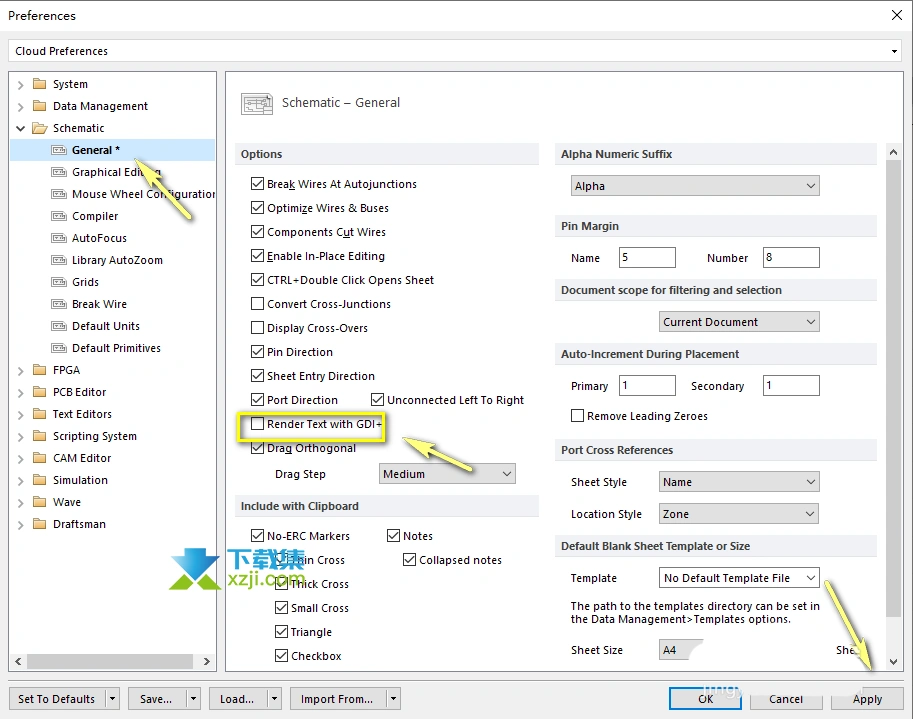
Task: Expand the PCB Editor tree node
Action: coord(20,392)
